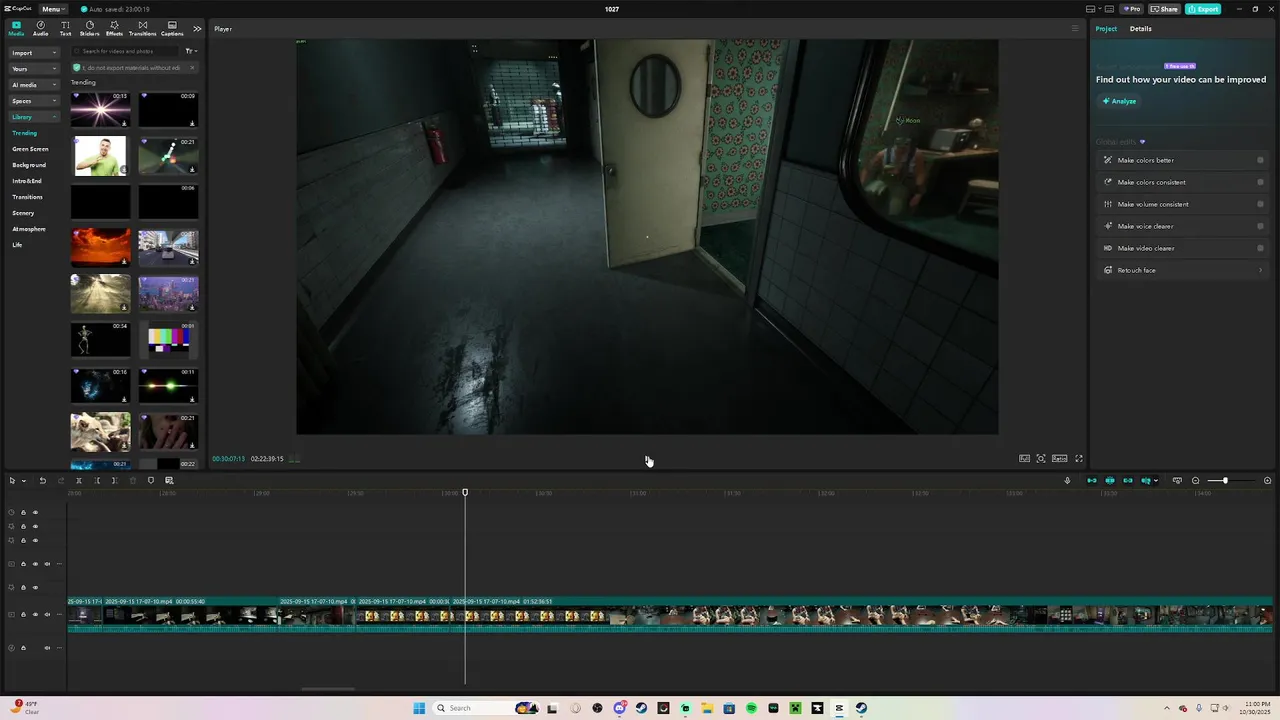This screenshot has height=720, width=1280.
Task: Switch to the Transitions tab
Action: [x=142, y=28]
